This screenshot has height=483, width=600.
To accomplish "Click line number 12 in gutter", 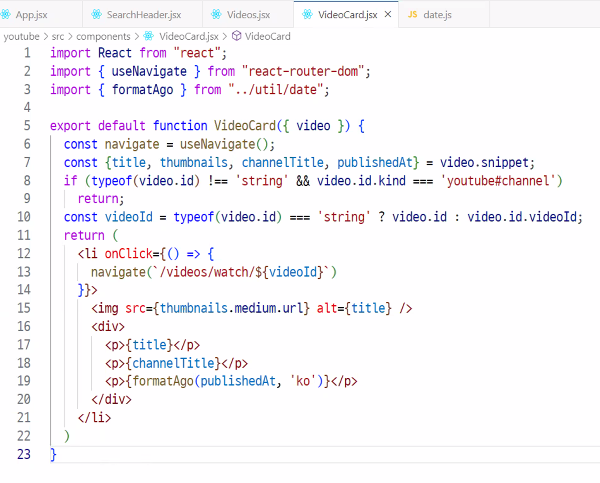I will click(x=24, y=253).
